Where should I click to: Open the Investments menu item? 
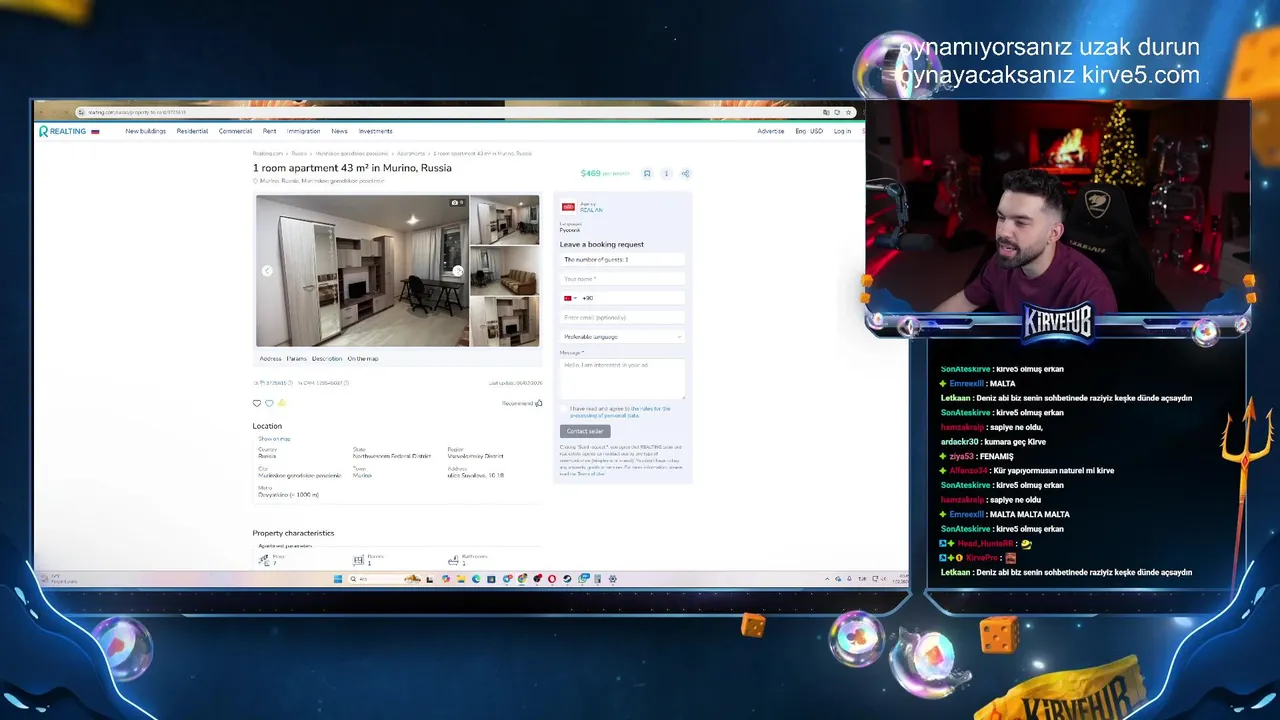tap(376, 131)
